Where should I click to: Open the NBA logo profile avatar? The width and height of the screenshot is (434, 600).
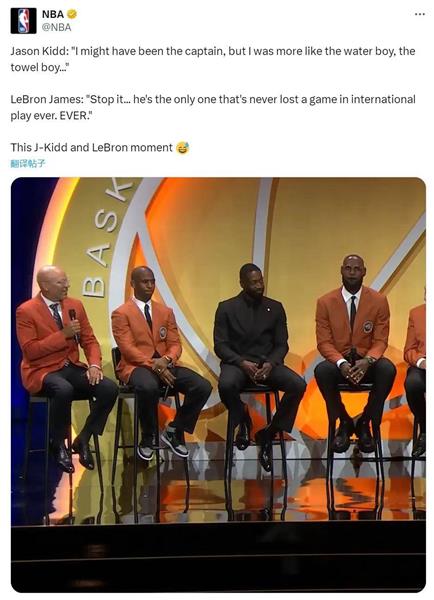tap(23, 21)
